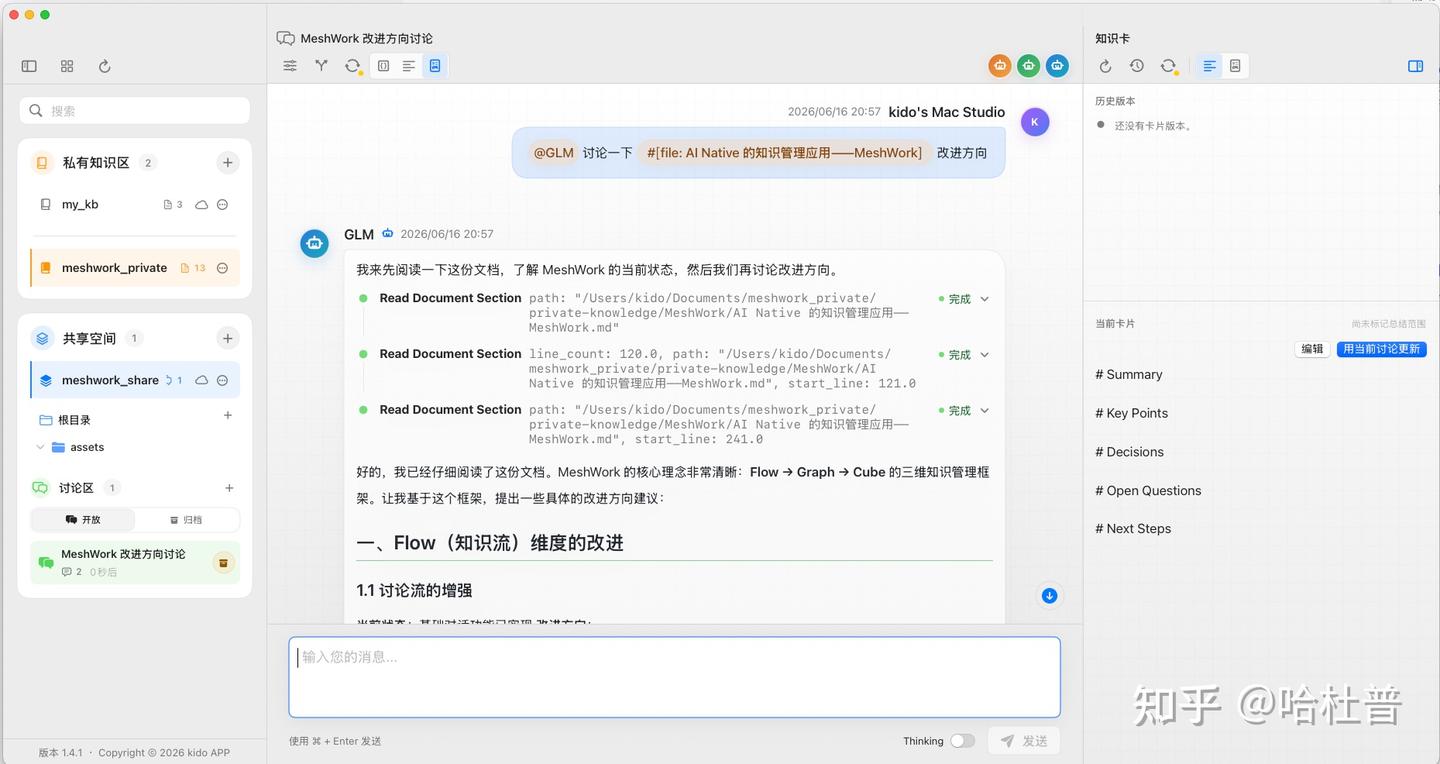This screenshot has height=764, width=1440.
Task: Click 用当前讨论更新 button
Action: (x=1381, y=349)
